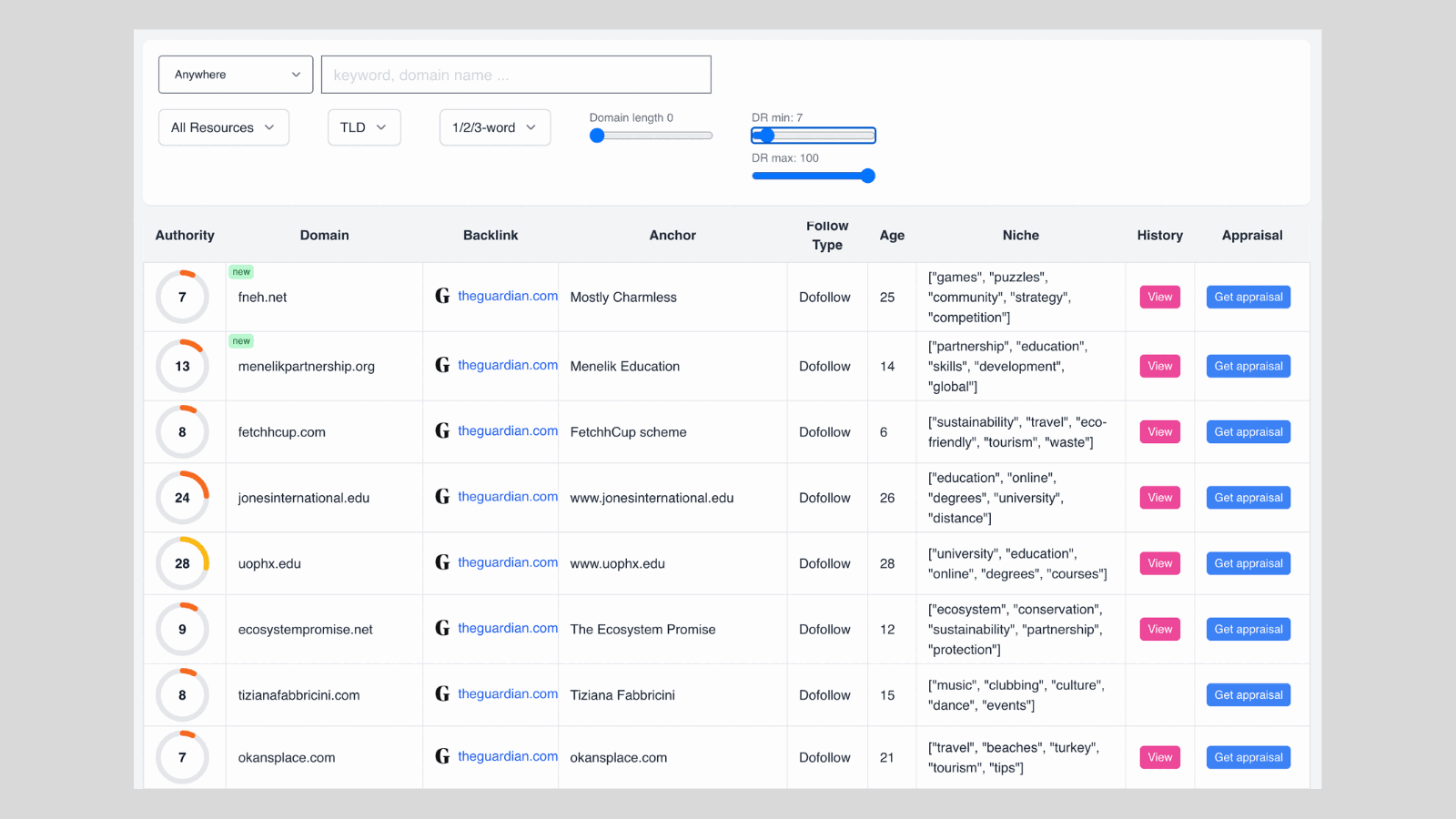Click the Guardian icon beside jonesinternational.edu backlink
Viewport: 1456px width, 819px height.
pyautogui.click(x=442, y=497)
